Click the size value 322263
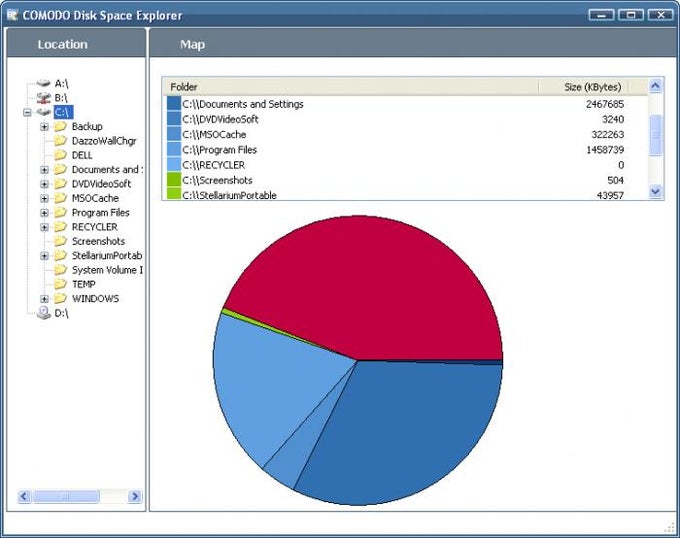The width and height of the screenshot is (680, 538). pyautogui.click(x=607, y=134)
